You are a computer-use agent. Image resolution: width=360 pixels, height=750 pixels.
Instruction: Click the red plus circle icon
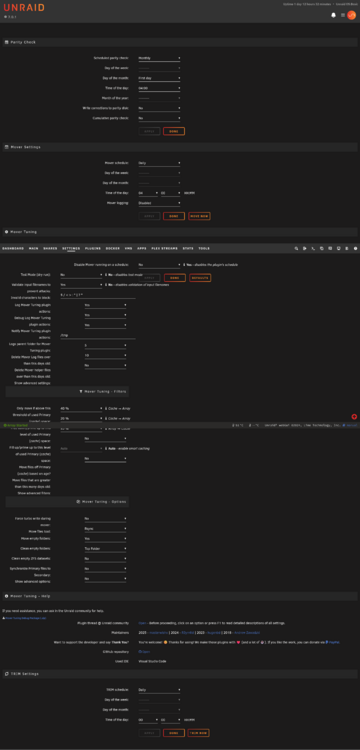[x=354, y=417]
